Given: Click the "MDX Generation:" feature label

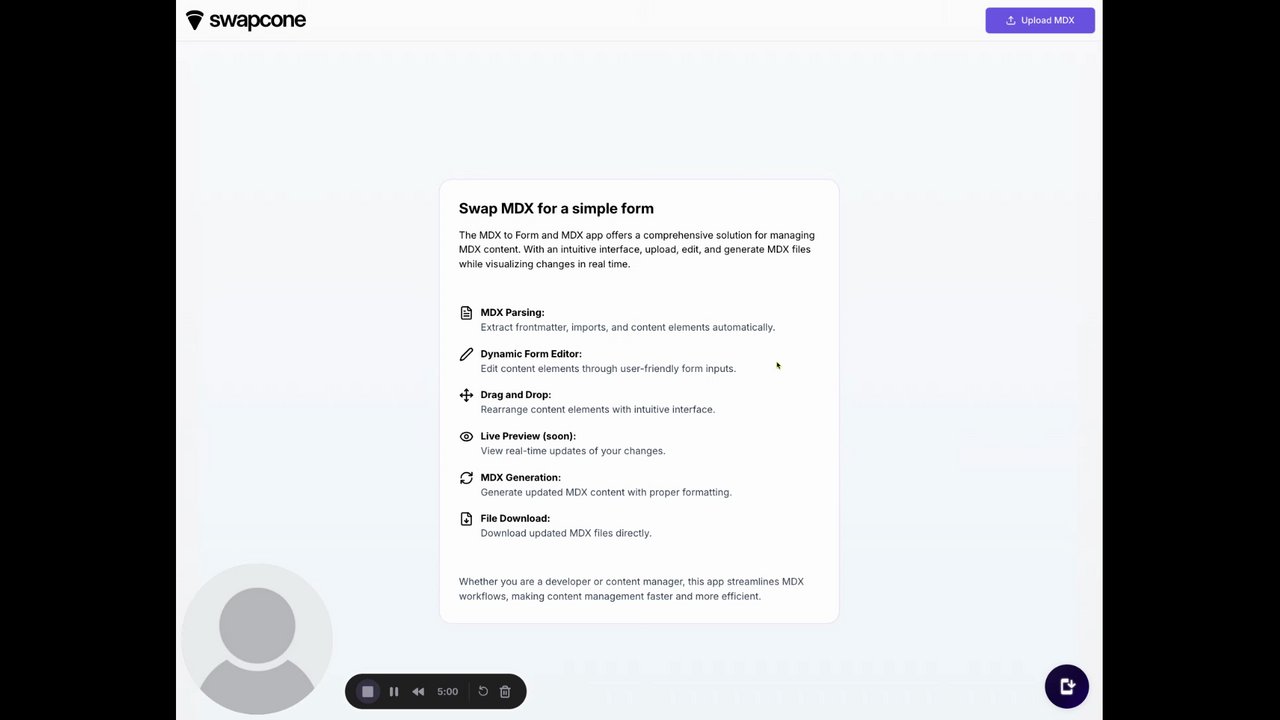Looking at the screenshot, I should coord(520,477).
